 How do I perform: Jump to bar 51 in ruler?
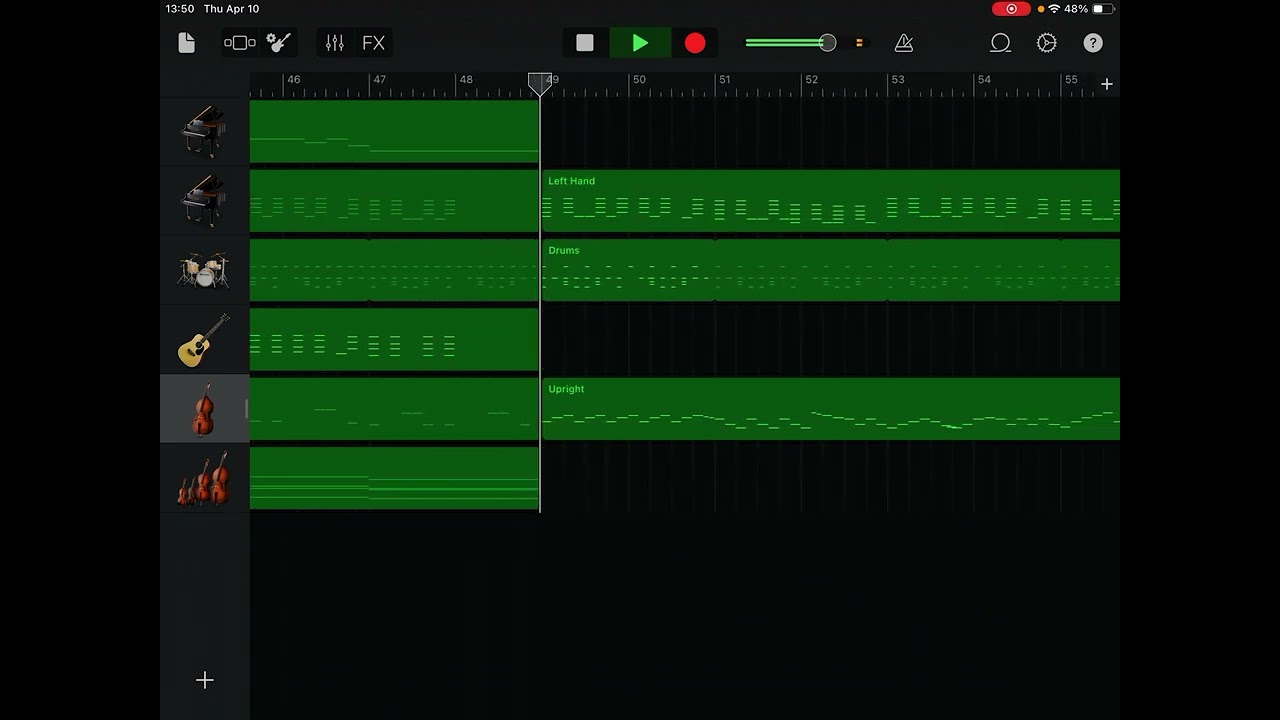coord(725,79)
